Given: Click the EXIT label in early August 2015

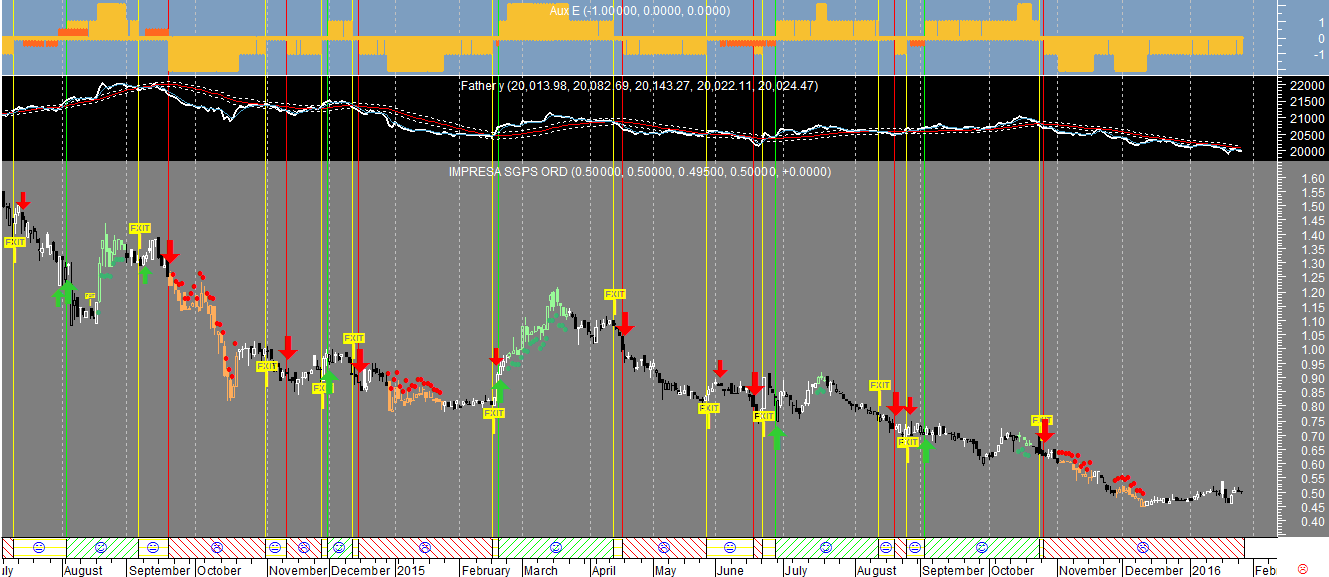Looking at the screenshot, I should tap(880, 385).
